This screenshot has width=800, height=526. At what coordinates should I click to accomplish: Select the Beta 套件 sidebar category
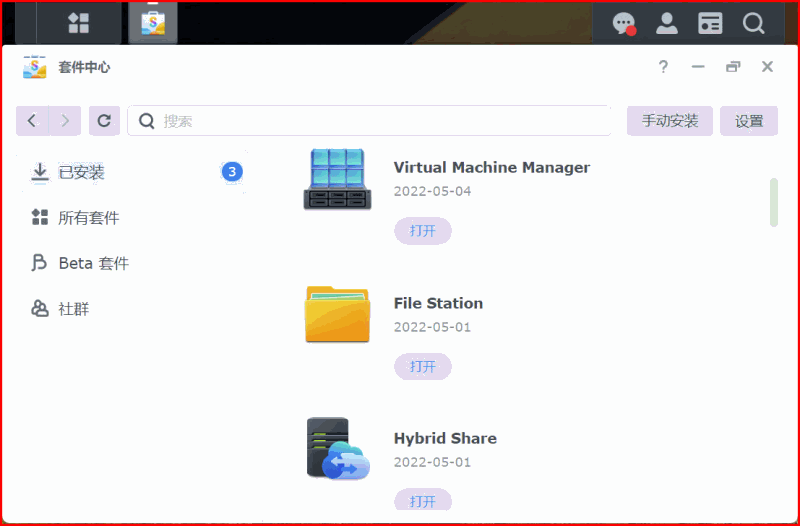133,263
